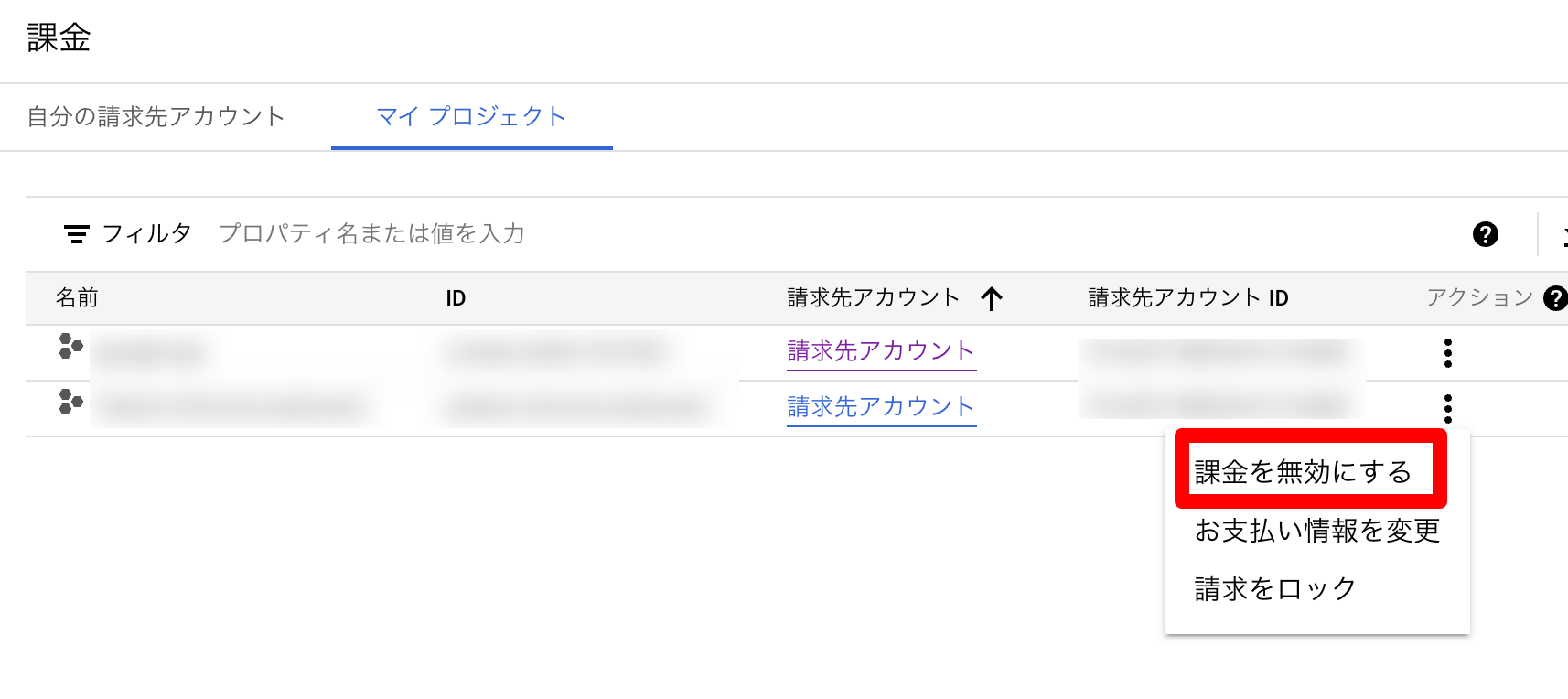
Task: Choose お支払い情報を変更 in the context menu
Action: (x=1318, y=530)
